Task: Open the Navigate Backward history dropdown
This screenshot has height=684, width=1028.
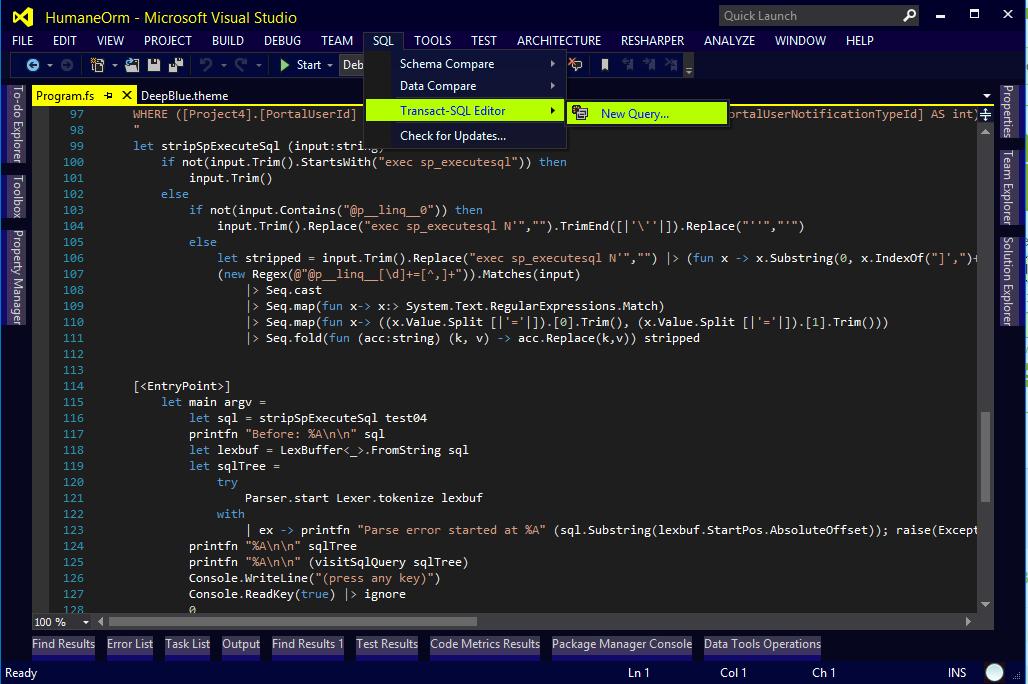Action: tap(50, 66)
